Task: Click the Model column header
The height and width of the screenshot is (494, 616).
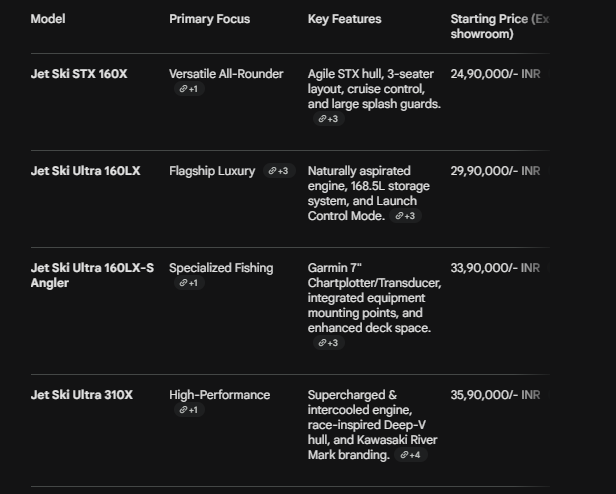Action: (48, 19)
